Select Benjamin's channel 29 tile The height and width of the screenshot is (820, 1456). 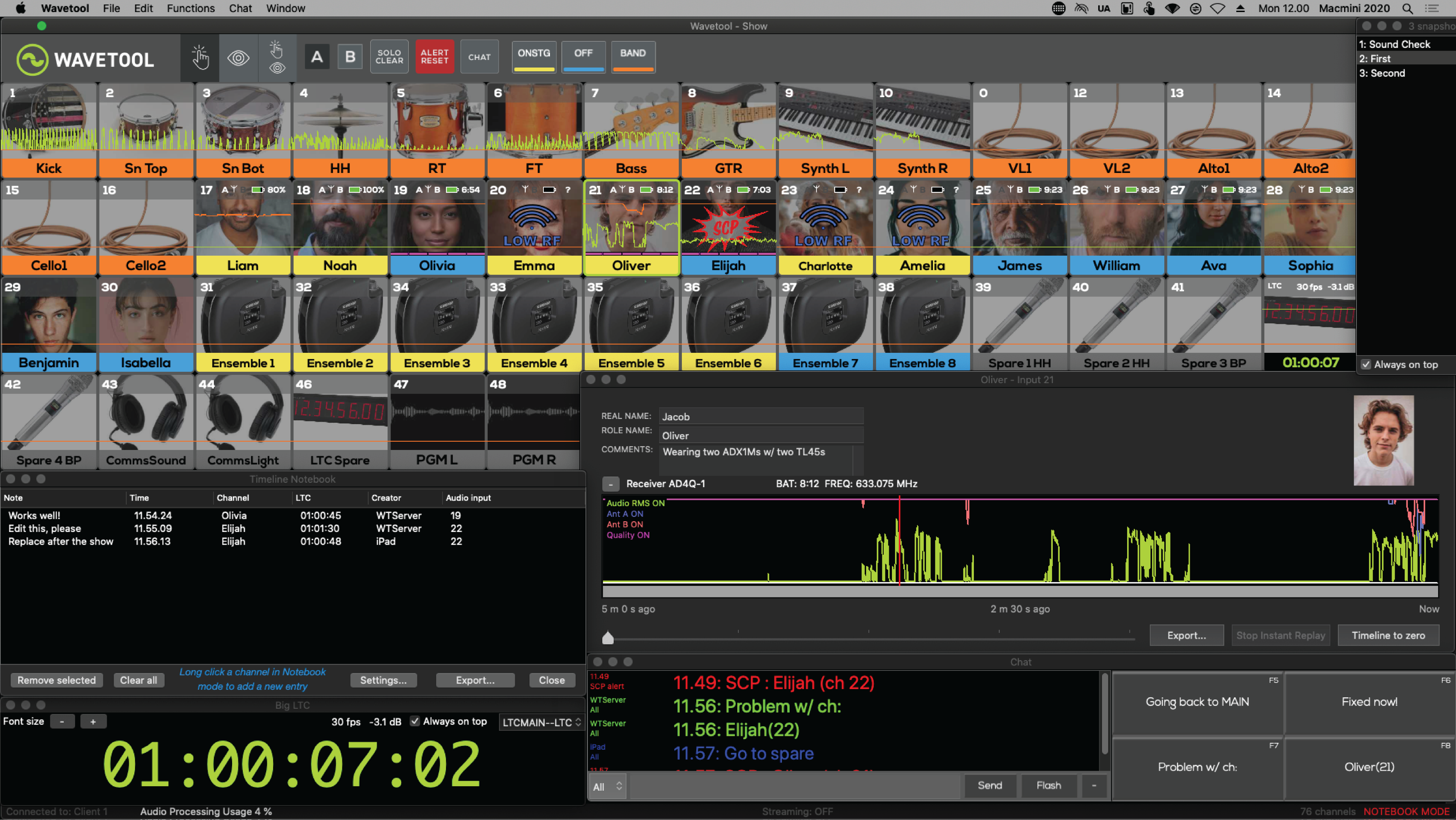pos(49,325)
